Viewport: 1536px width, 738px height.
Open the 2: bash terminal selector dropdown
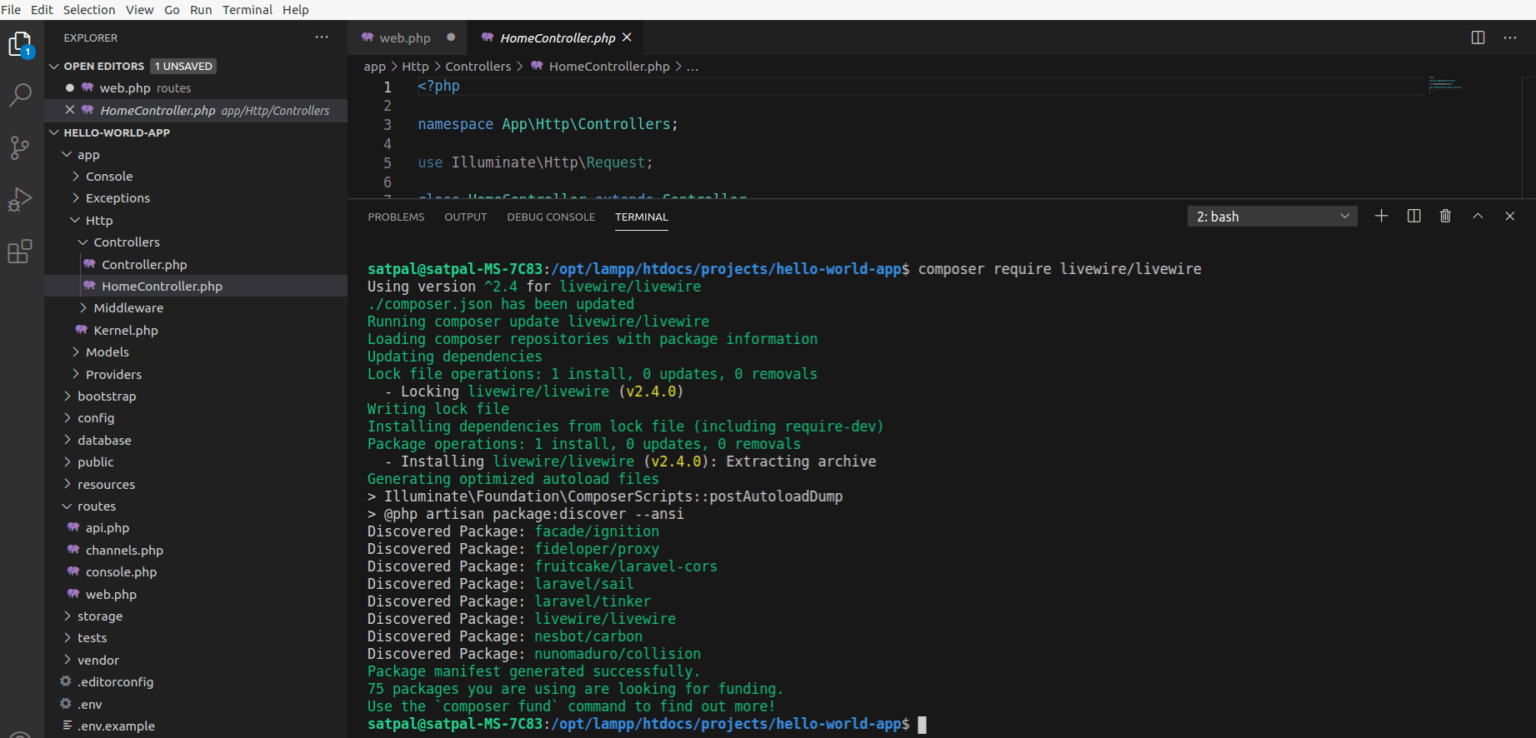(x=1271, y=215)
